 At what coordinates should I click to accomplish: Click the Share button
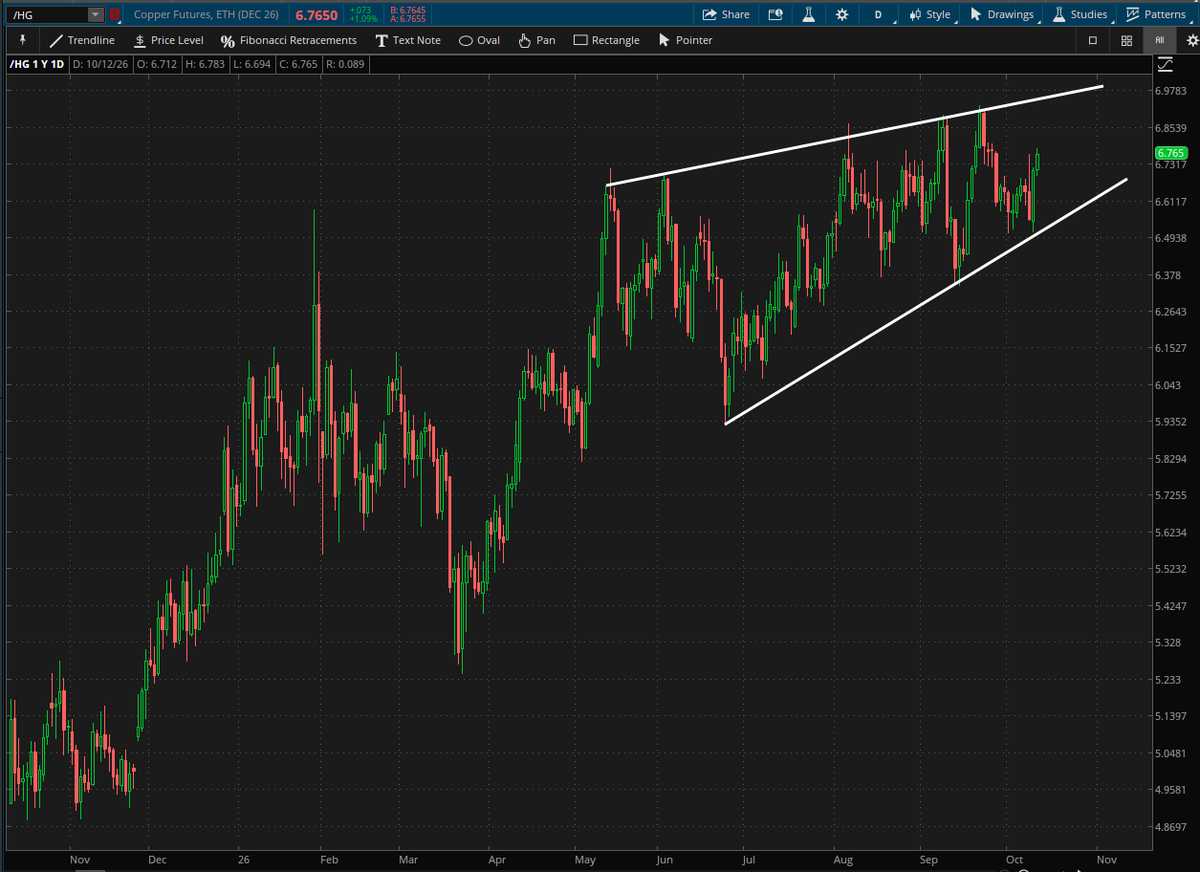[x=726, y=14]
